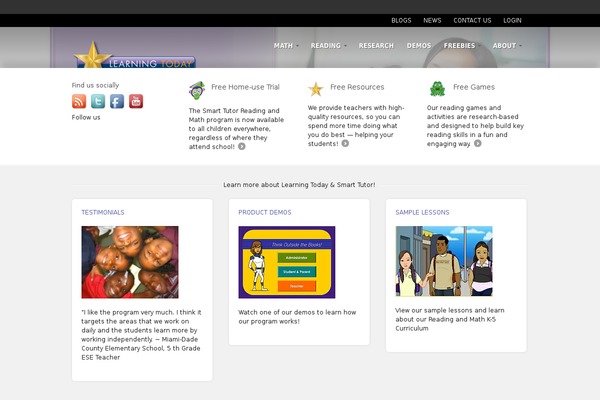600x400 pixels.
Task: Open the Facebook social icon
Action: coord(117,101)
